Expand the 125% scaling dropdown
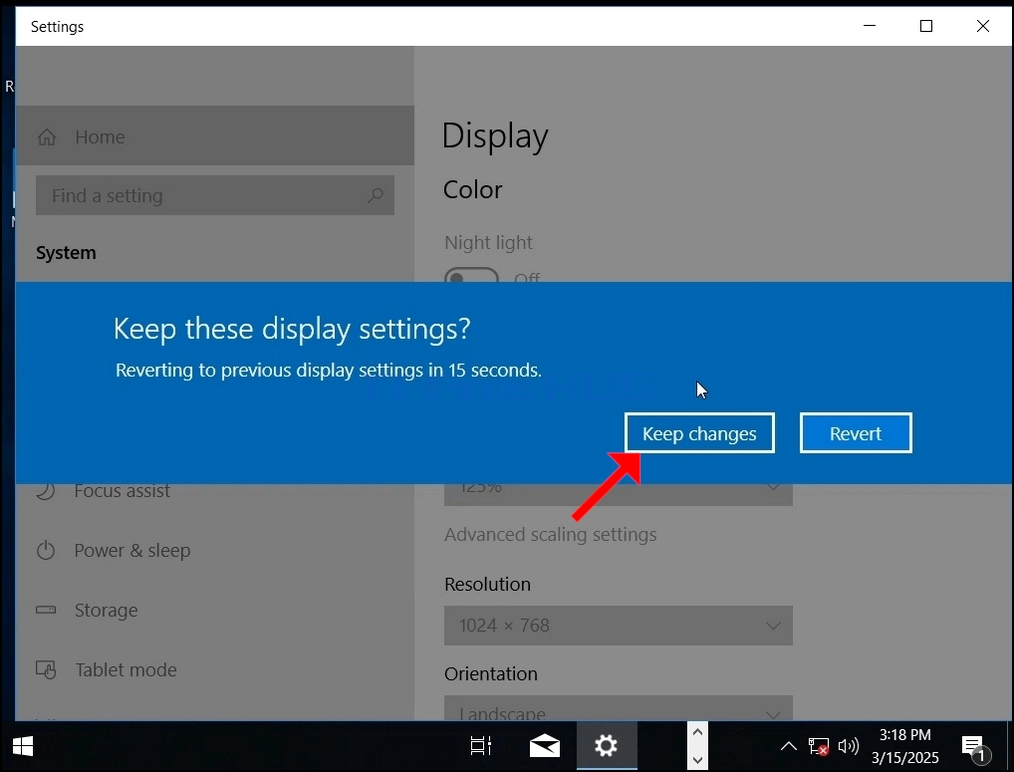 coord(618,495)
